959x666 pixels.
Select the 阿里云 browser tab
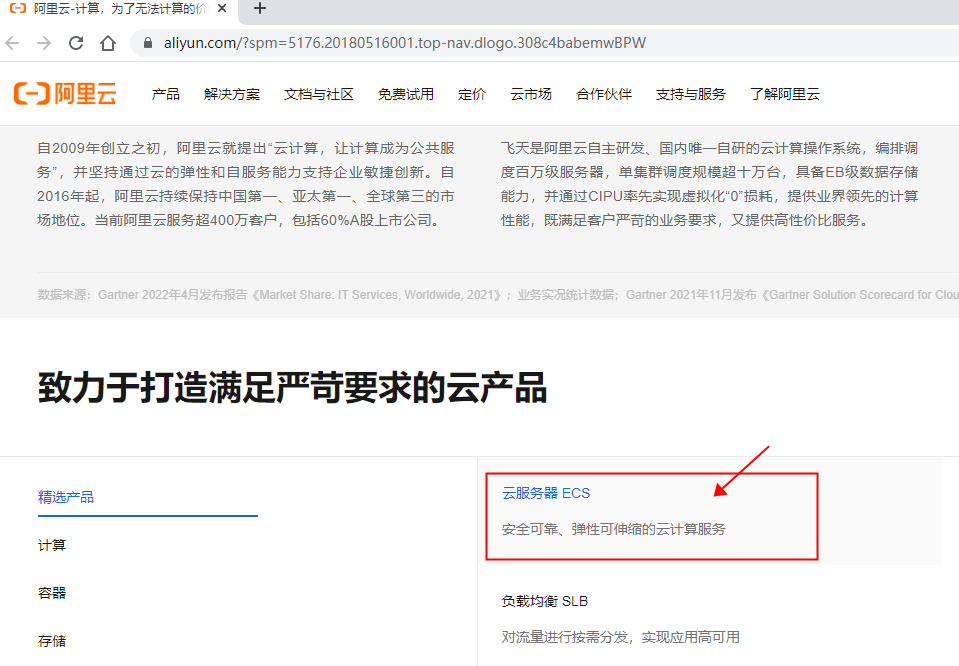[x=119, y=9]
